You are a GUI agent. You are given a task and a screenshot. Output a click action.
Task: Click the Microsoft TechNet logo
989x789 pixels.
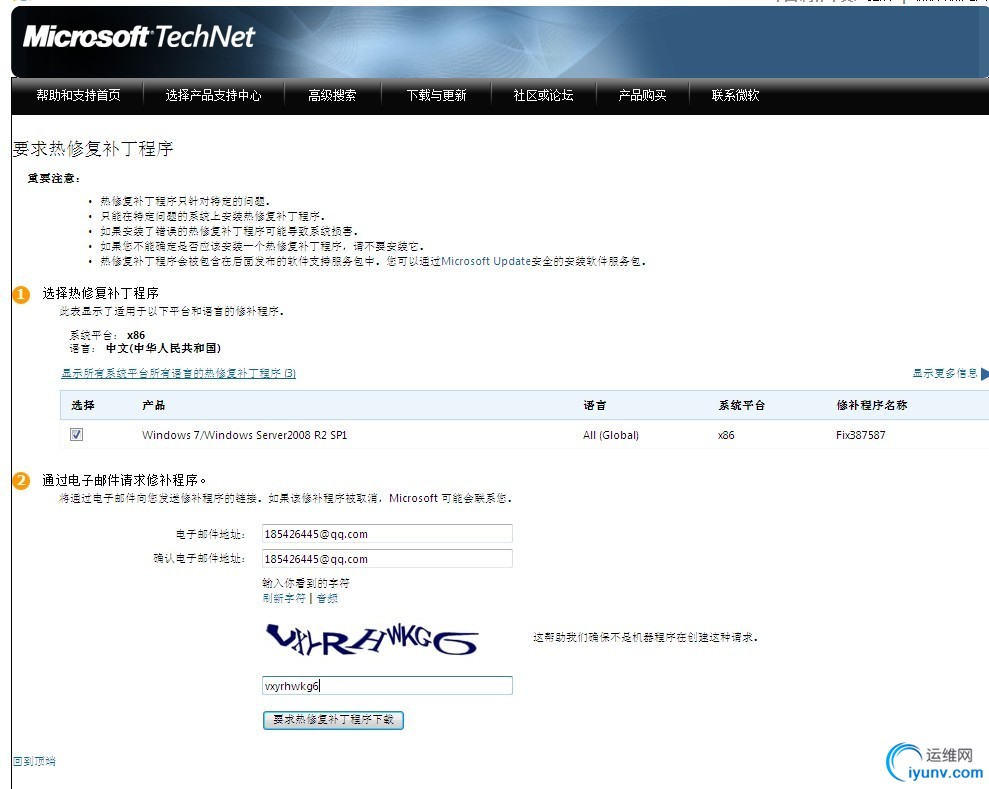[139, 37]
